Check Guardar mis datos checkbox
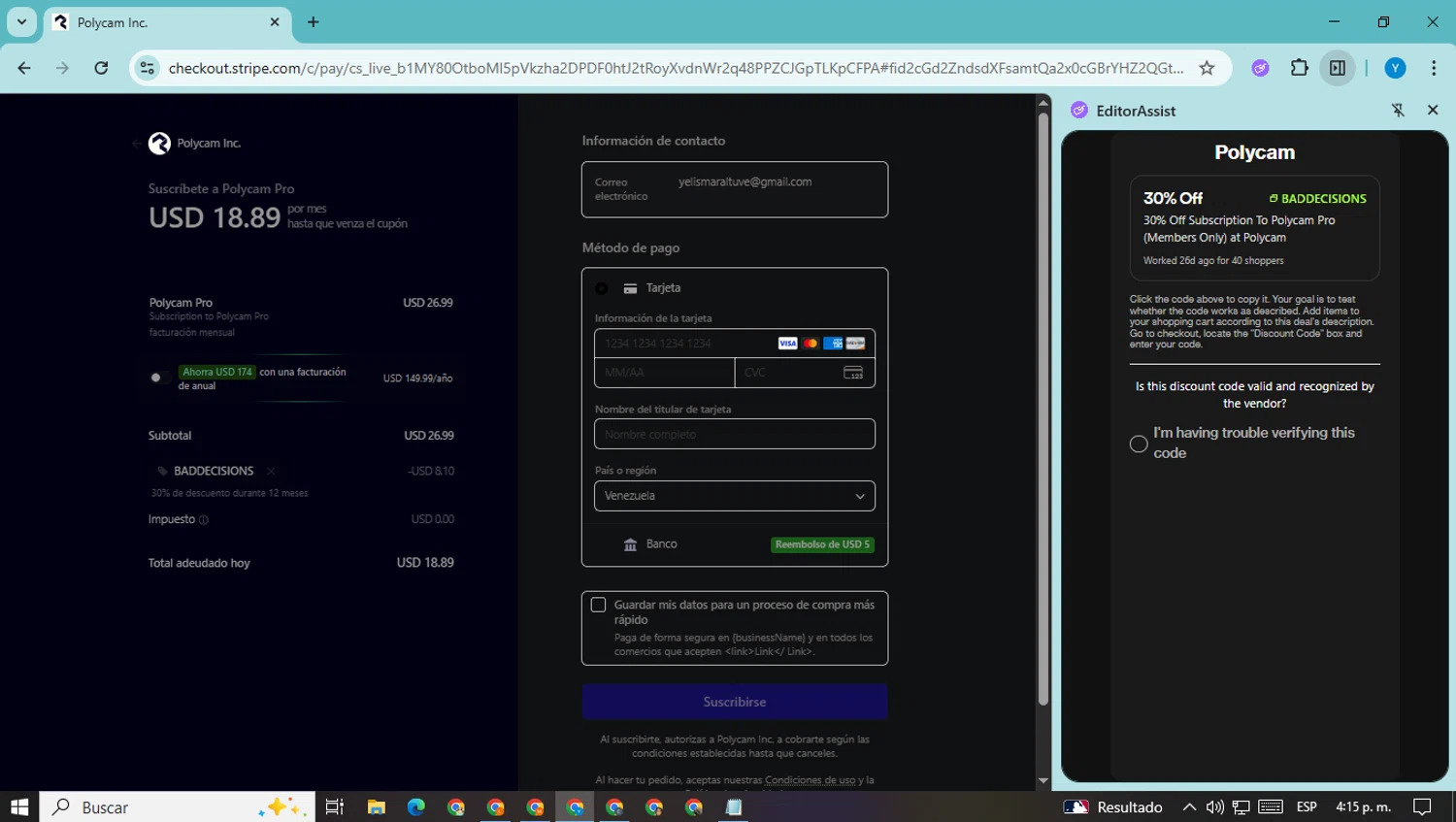This screenshot has height=822, width=1456. tap(599, 605)
